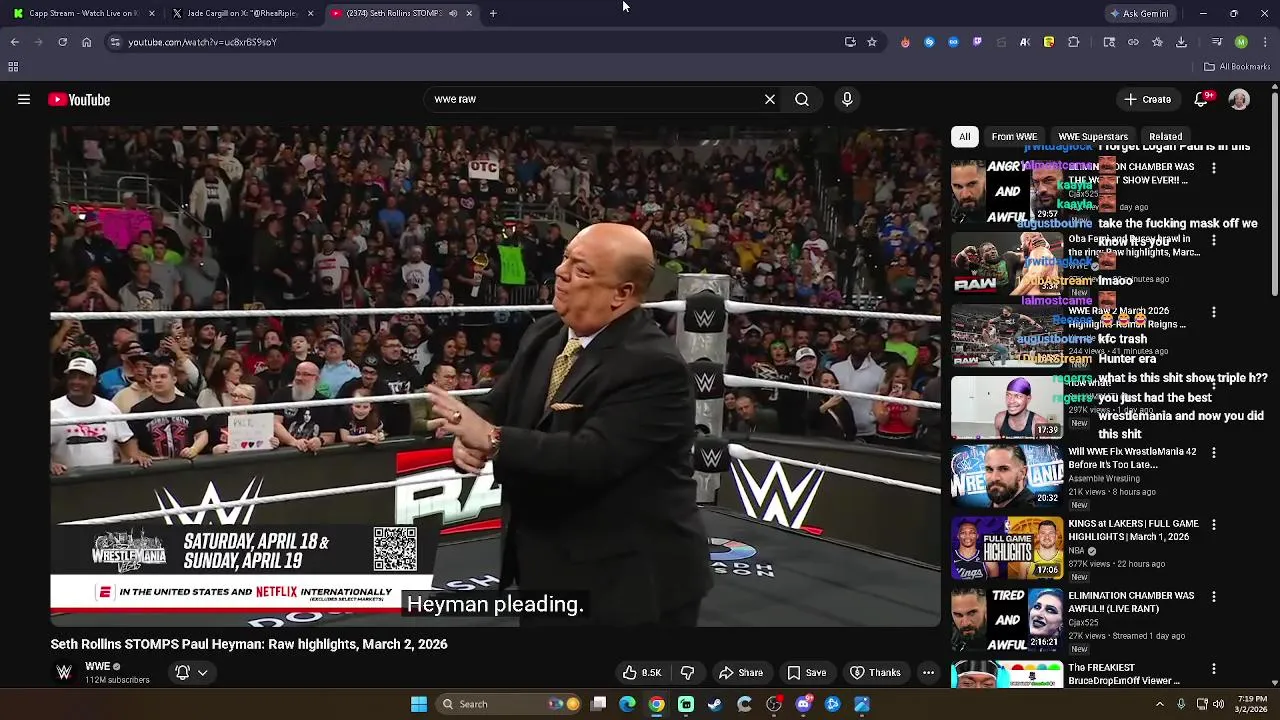
Task: Open options for Elimination Chamber Awful video
Action: [1214, 596]
